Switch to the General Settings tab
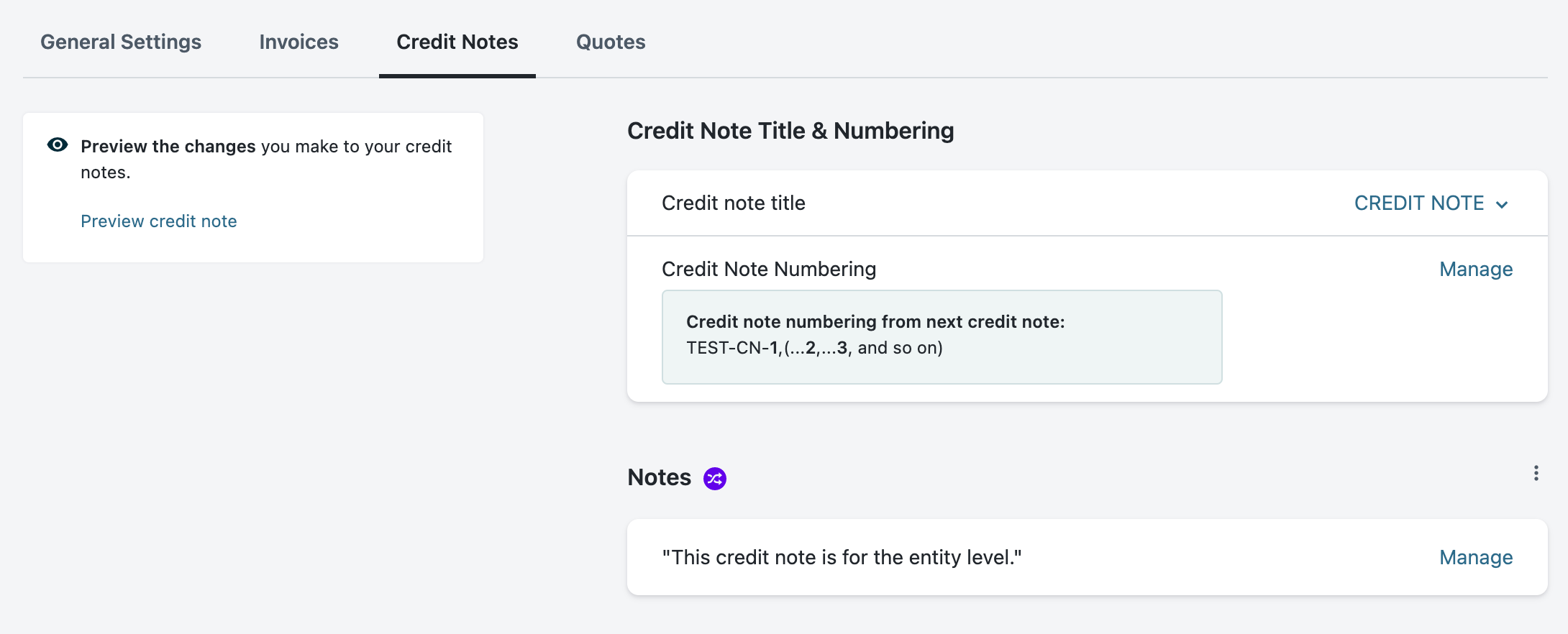Image resolution: width=1568 pixels, height=634 pixels. coord(121,42)
